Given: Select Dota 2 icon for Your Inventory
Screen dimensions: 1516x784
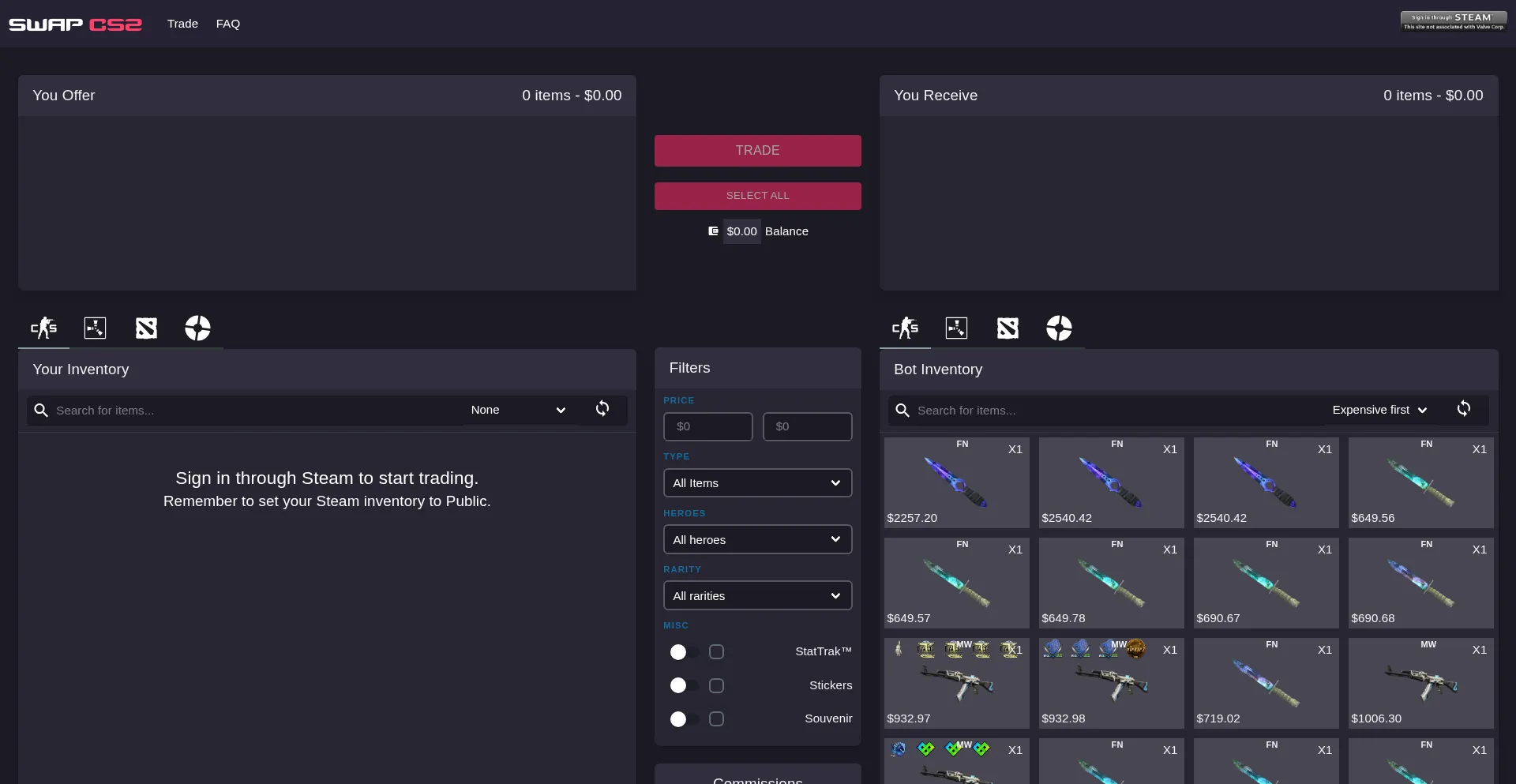Looking at the screenshot, I should tap(146, 328).
